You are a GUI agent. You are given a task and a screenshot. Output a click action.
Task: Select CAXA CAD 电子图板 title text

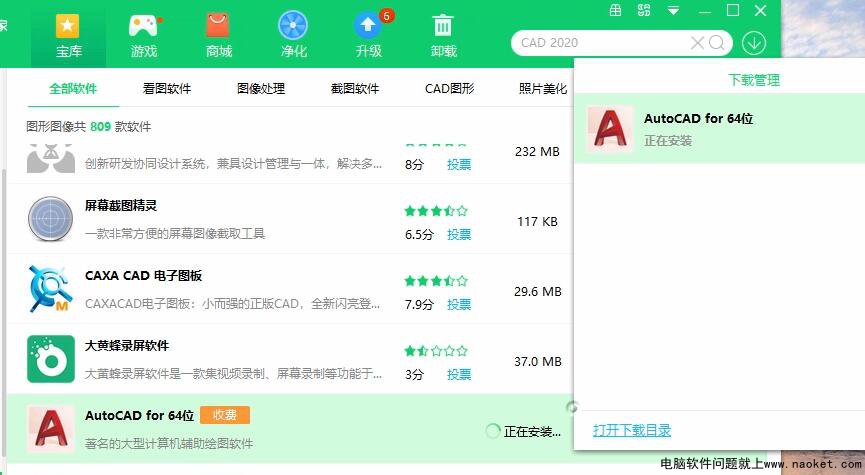[143, 276]
